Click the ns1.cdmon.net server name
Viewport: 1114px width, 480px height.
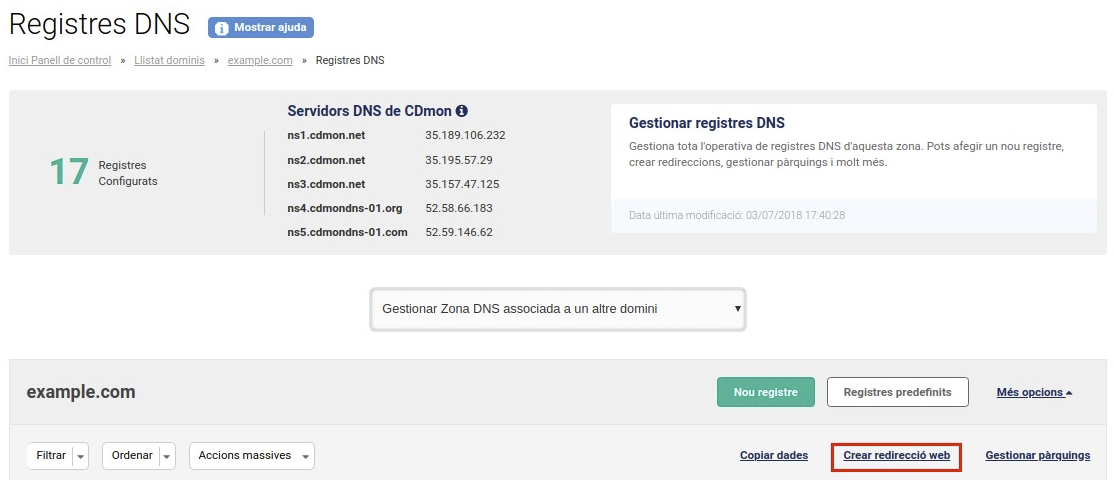pos(326,135)
